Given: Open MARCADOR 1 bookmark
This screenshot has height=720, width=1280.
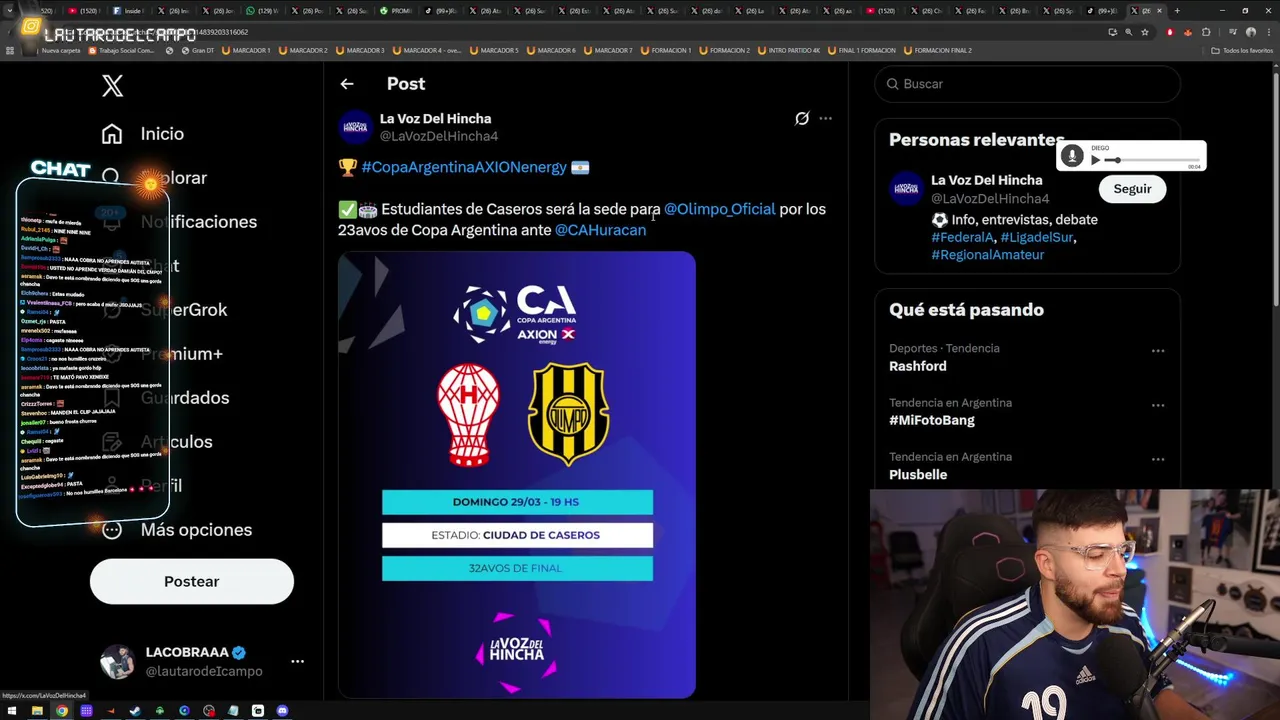Looking at the screenshot, I should tap(246, 50).
